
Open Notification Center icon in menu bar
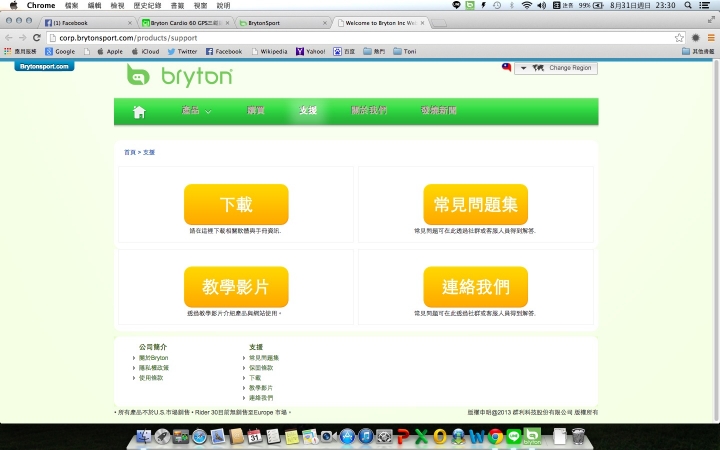(x=704, y=6)
